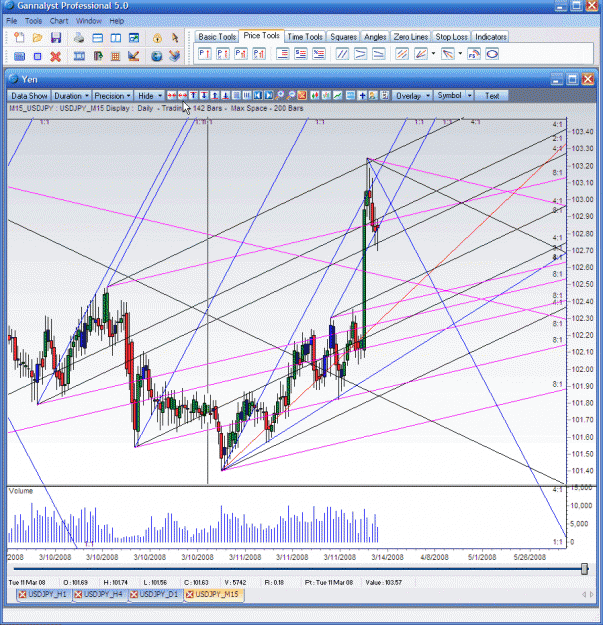Click the zoom in magnifier icon

(280, 95)
